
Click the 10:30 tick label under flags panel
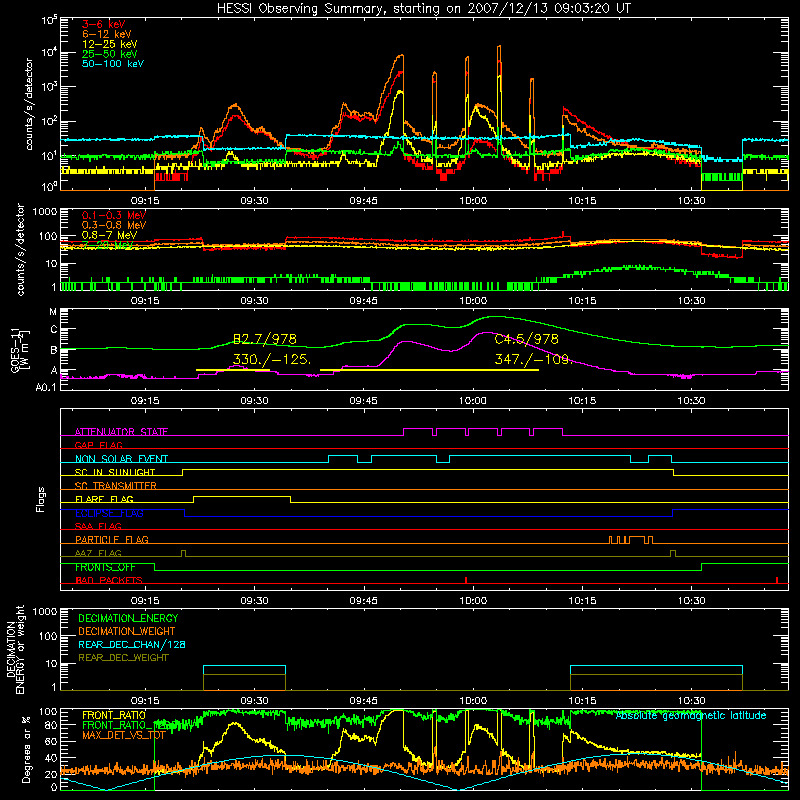[692, 601]
